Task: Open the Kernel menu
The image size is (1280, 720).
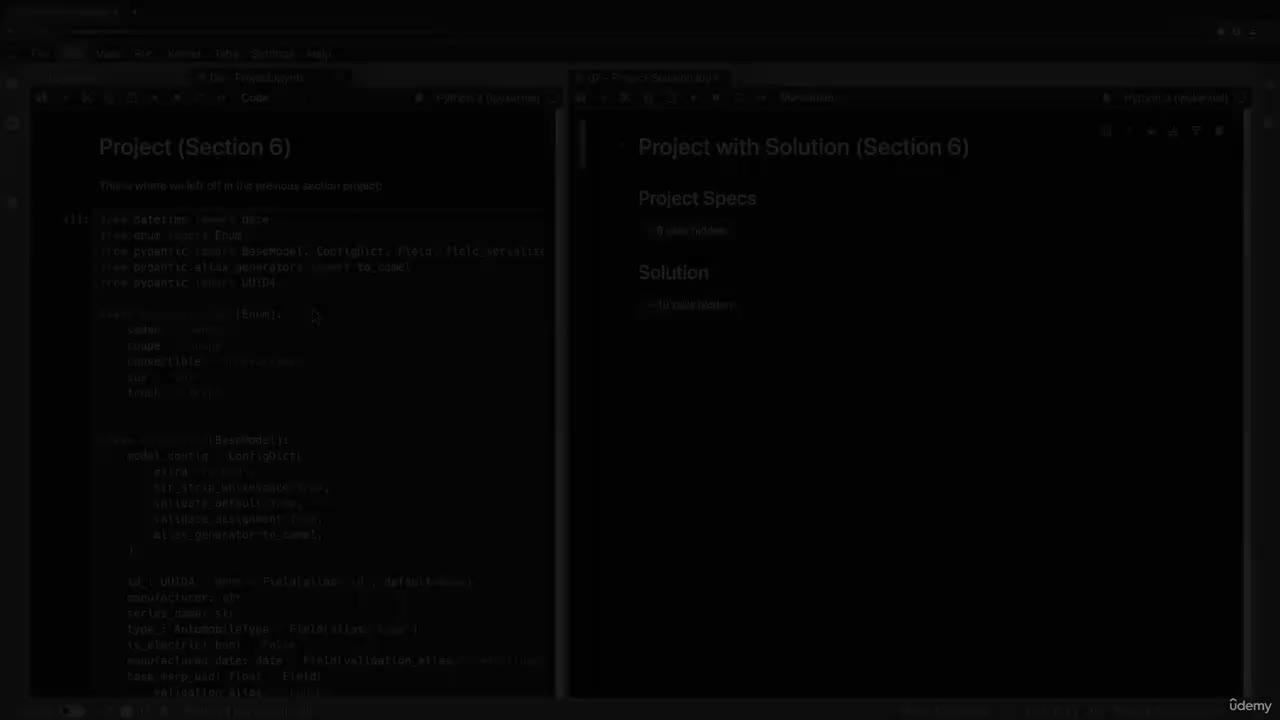Action: 183,53
